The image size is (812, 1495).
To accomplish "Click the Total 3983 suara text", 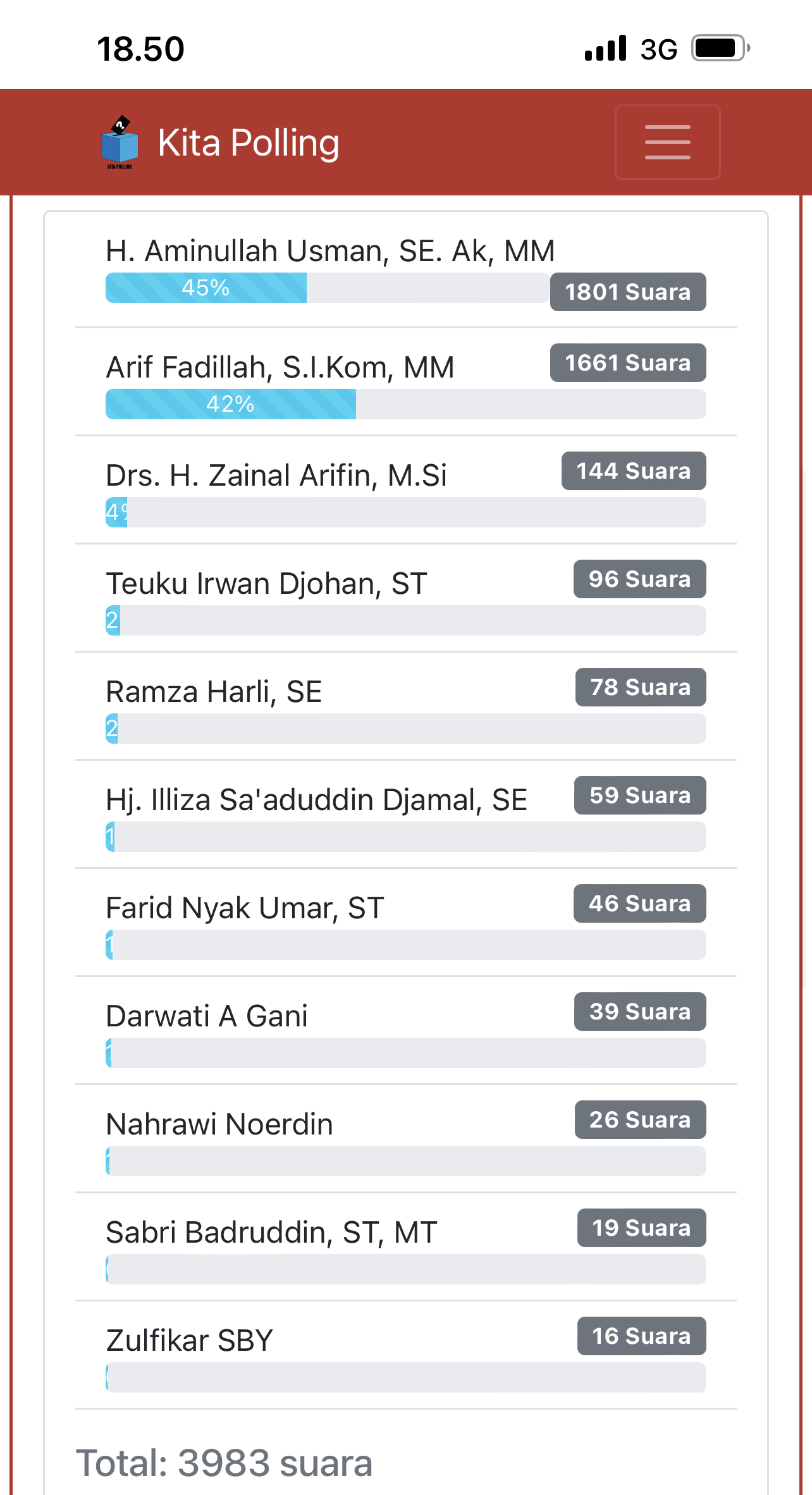I will click(224, 1463).
